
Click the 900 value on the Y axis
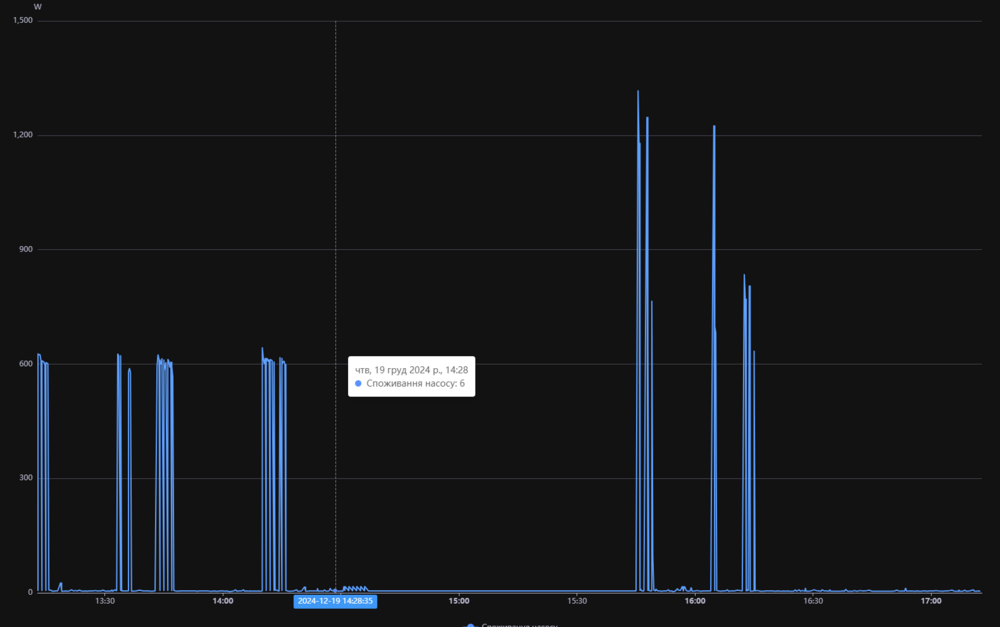(26, 249)
